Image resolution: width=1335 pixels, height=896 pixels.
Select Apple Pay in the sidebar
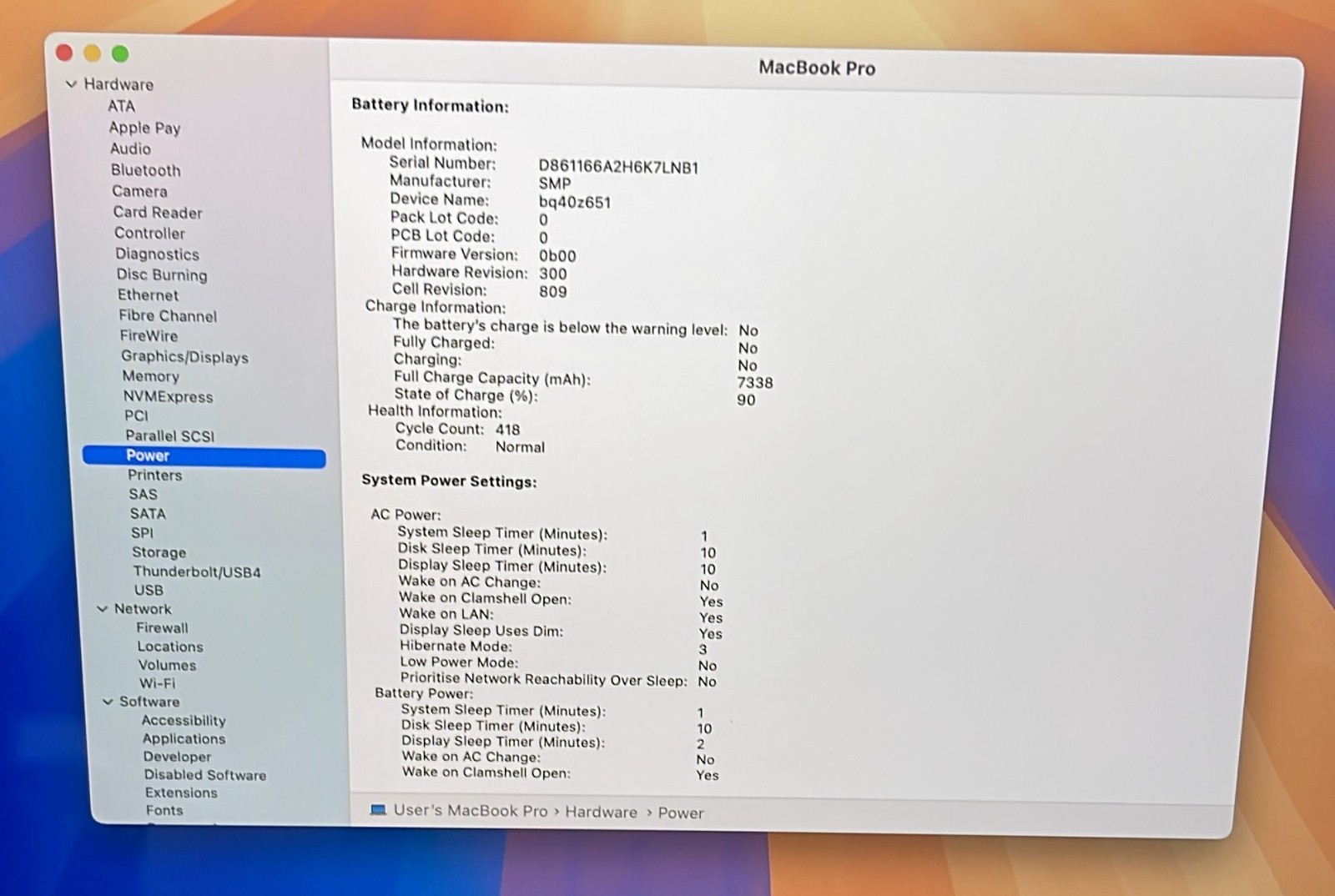[x=144, y=128]
